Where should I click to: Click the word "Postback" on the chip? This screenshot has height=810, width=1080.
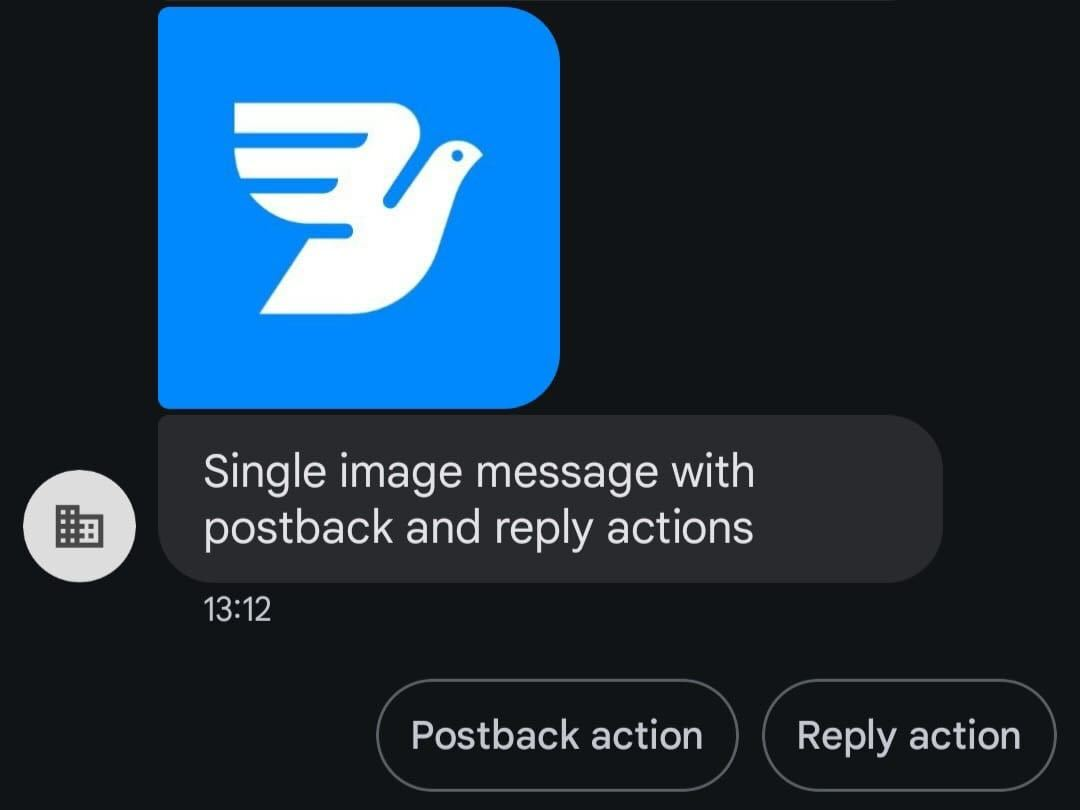tap(495, 735)
